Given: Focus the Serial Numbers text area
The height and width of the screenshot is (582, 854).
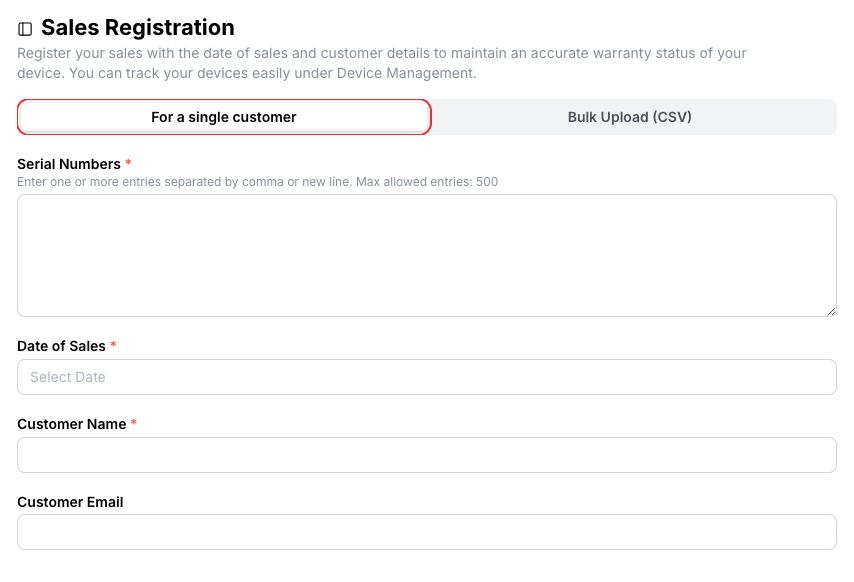Looking at the screenshot, I should click(x=427, y=255).
